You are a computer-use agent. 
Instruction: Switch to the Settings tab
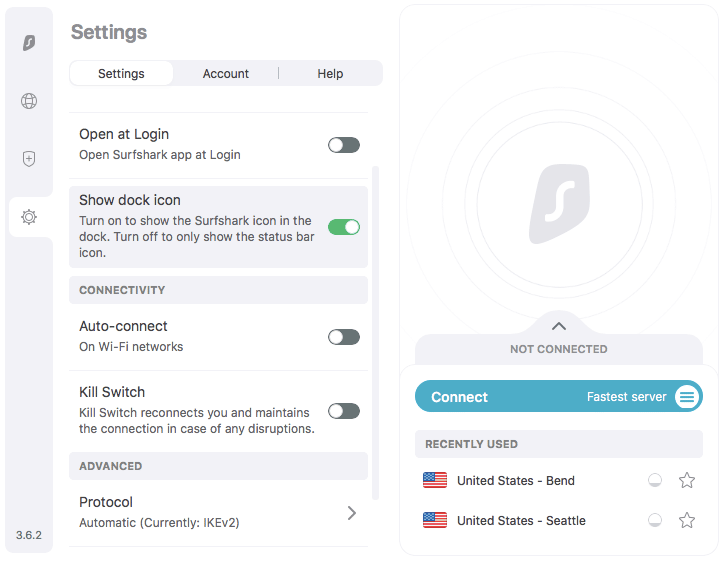pyautogui.click(x=121, y=73)
